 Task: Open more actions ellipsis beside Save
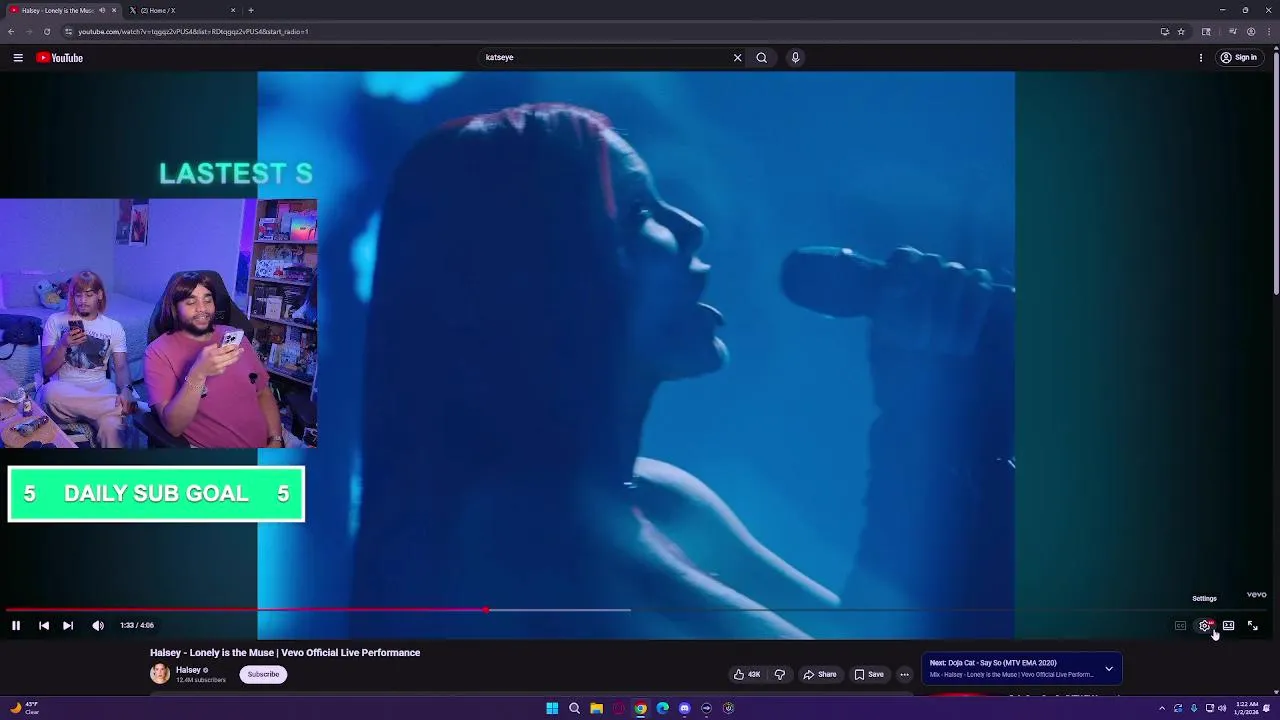tap(904, 674)
